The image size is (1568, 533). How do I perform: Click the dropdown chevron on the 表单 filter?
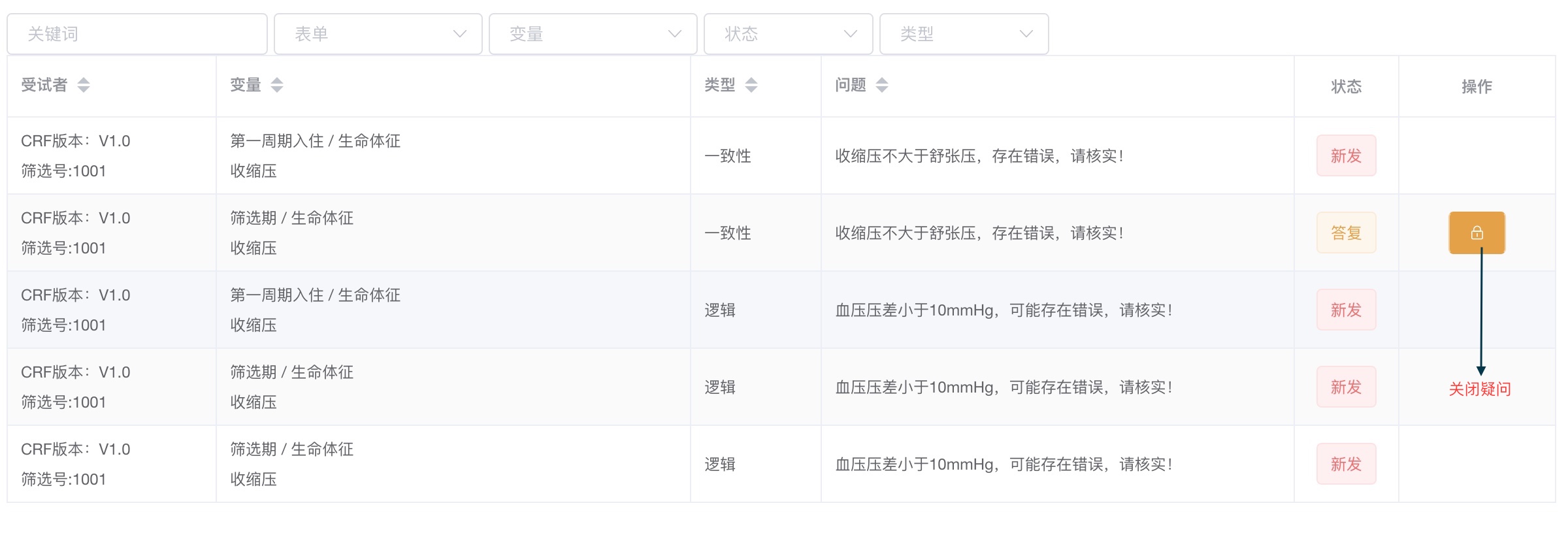point(461,33)
